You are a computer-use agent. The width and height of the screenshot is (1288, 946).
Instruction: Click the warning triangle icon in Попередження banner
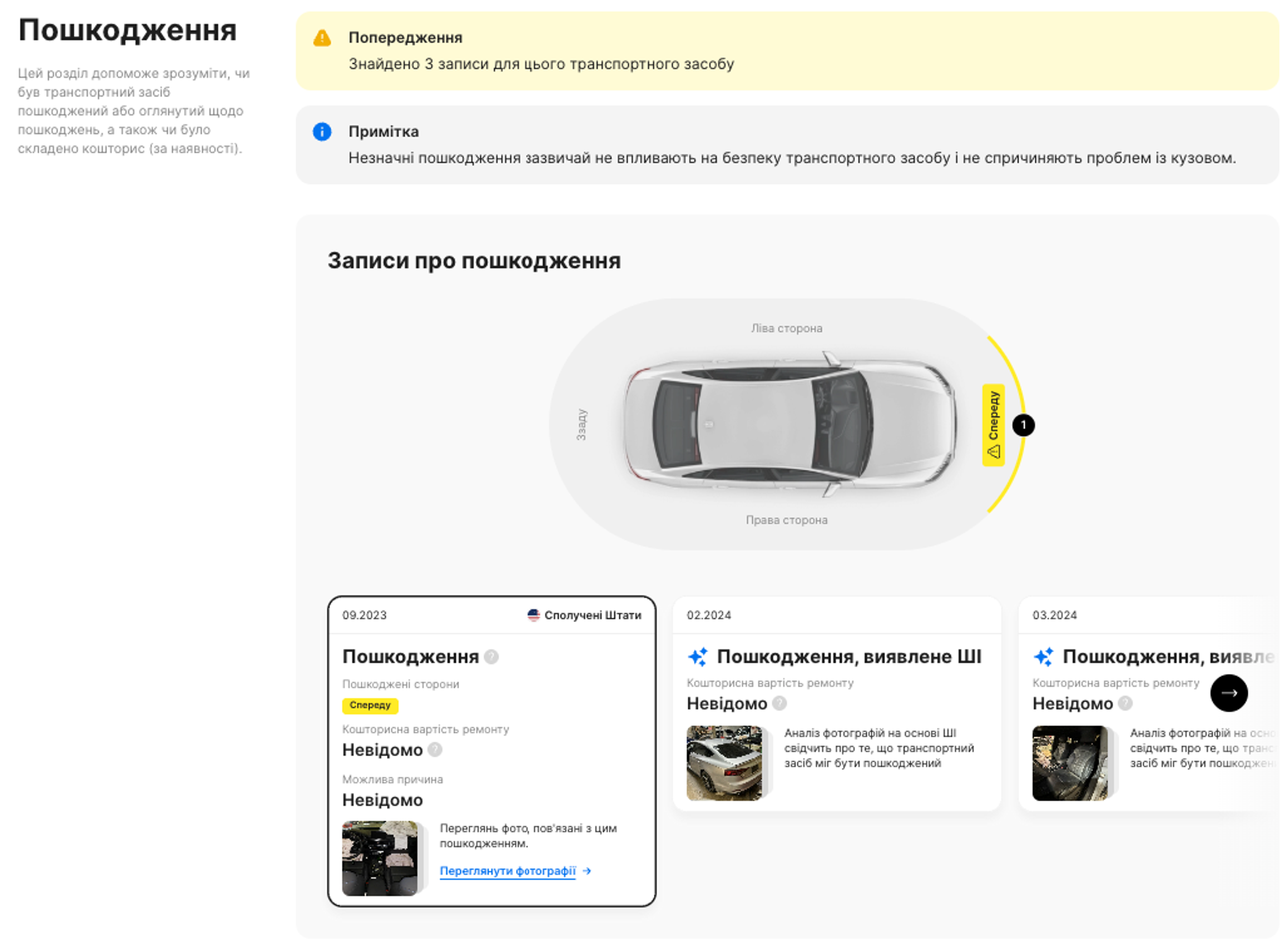[x=322, y=38]
